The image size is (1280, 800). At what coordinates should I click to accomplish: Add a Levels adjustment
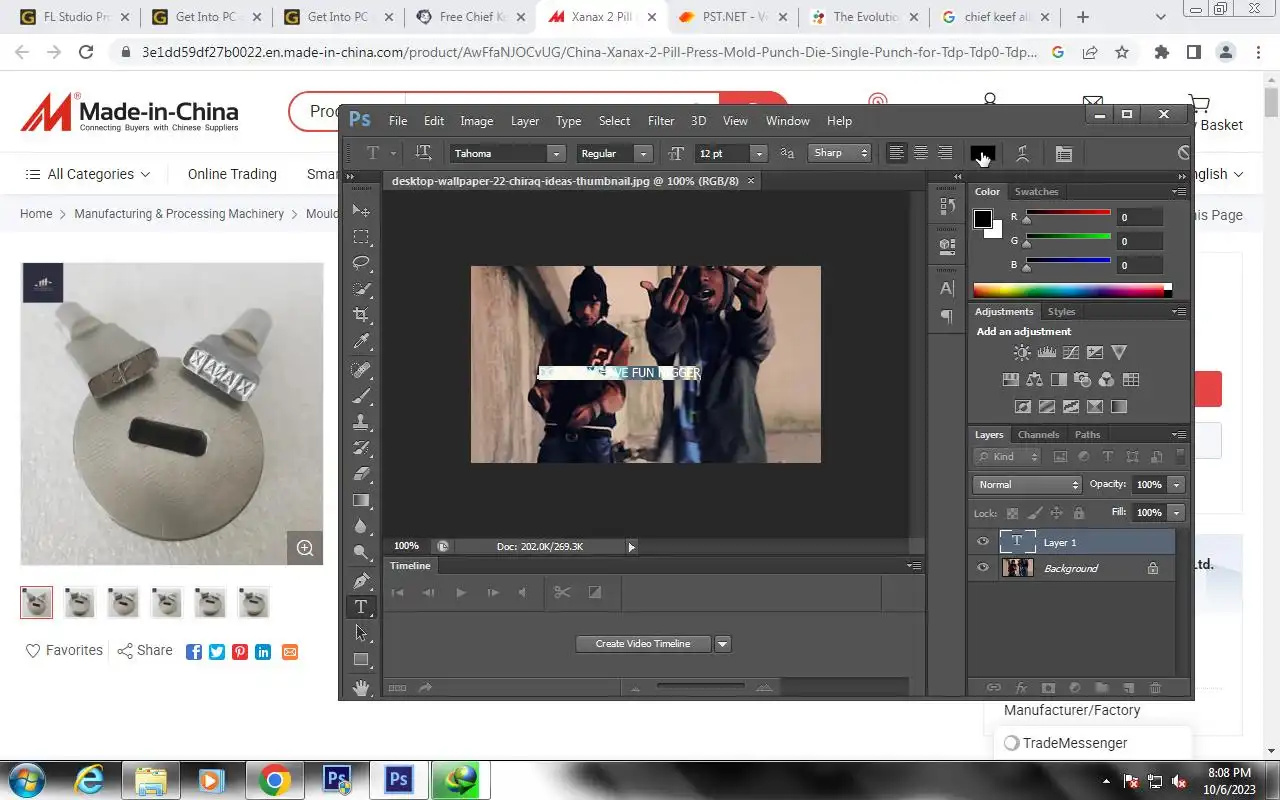tap(1046, 352)
